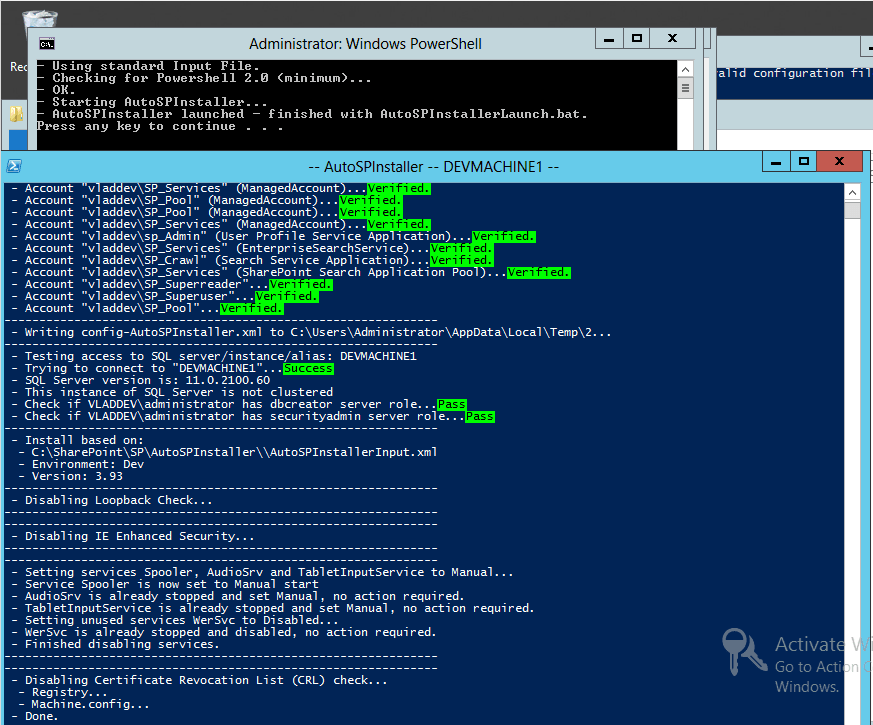Click 'Disabling IE Enhanced Security...' line
873x725 pixels.
click(133, 536)
